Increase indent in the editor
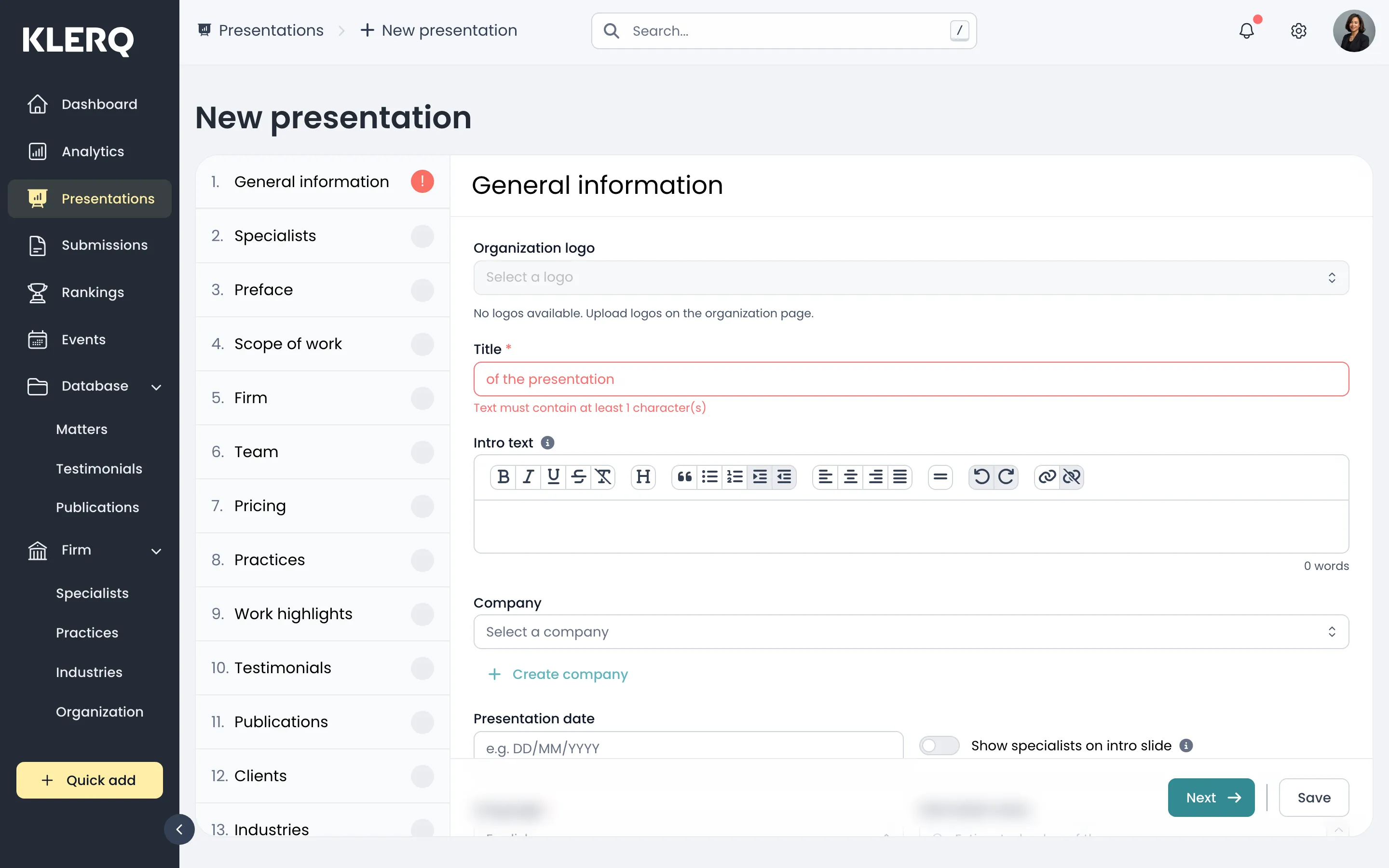 click(759, 476)
